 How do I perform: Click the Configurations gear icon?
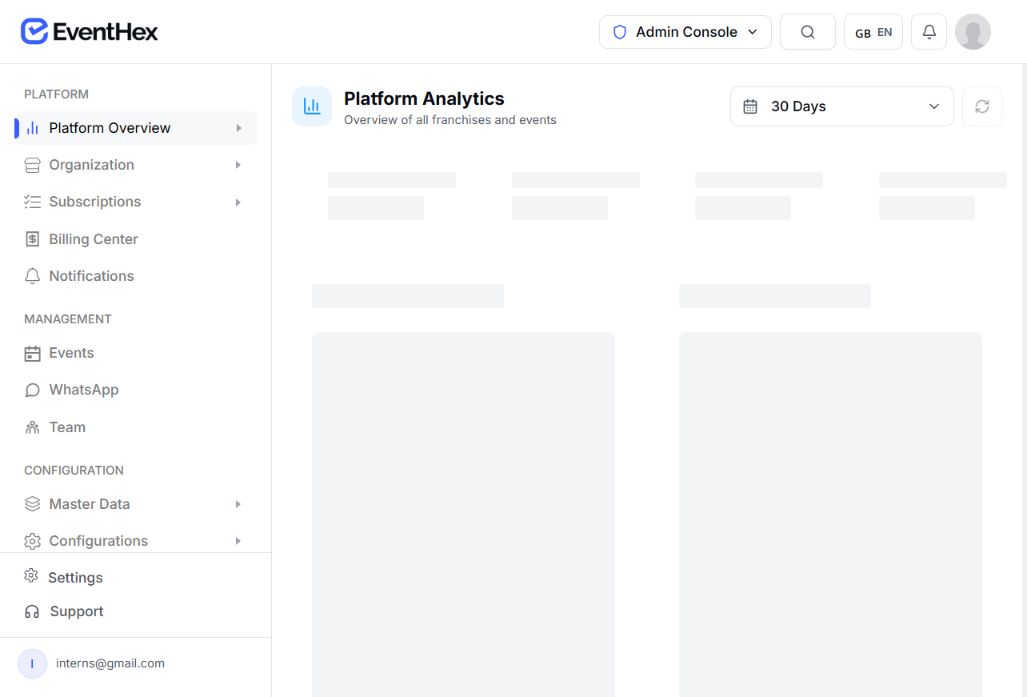[x=32, y=541]
